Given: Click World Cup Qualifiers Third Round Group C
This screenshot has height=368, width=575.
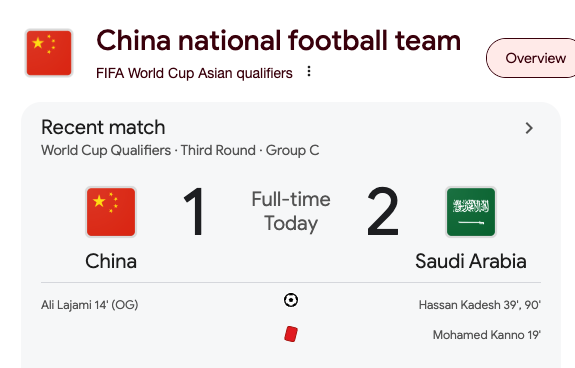Looking at the screenshot, I should pyautogui.click(x=180, y=150).
